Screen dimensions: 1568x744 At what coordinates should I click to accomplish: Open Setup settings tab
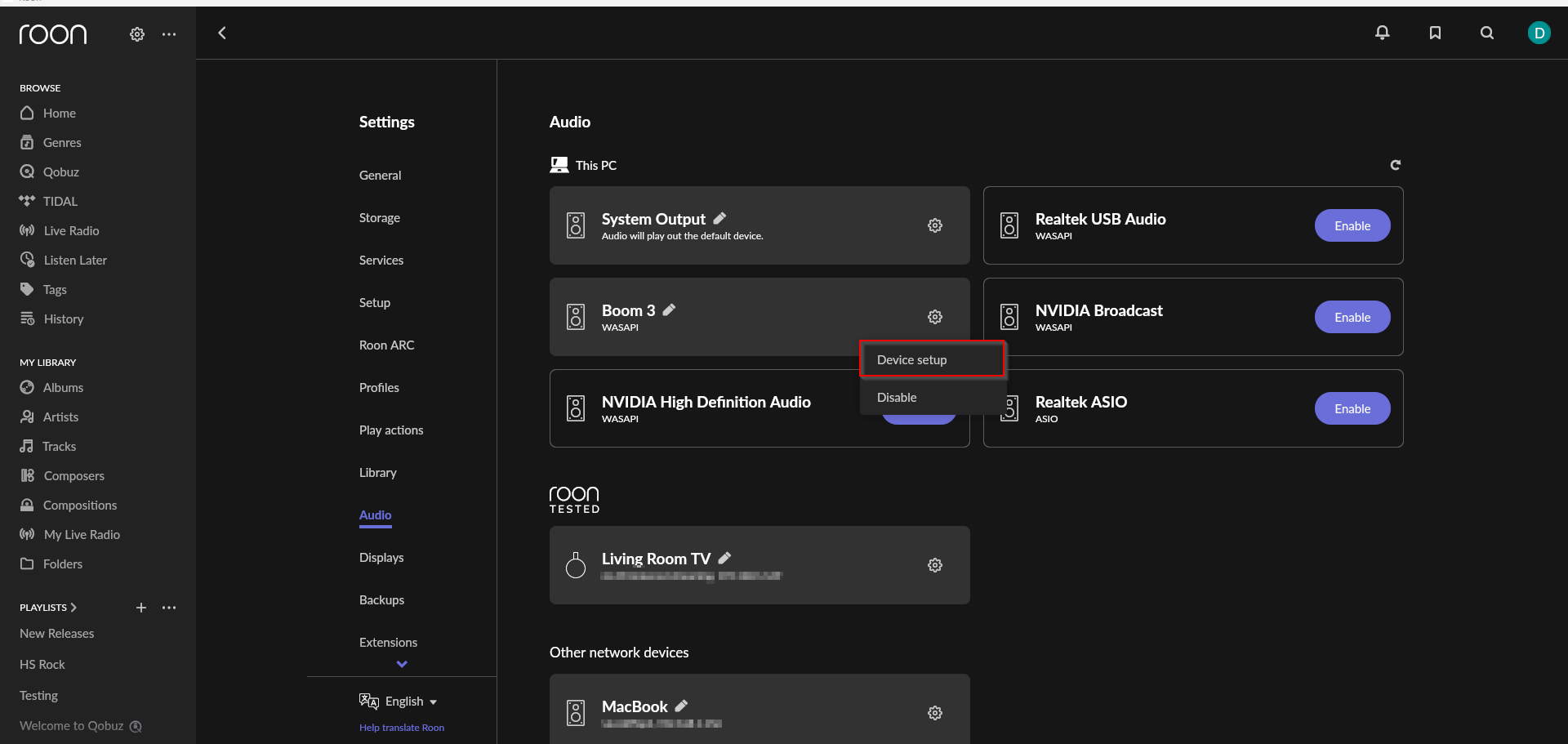(x=375, y=302)
